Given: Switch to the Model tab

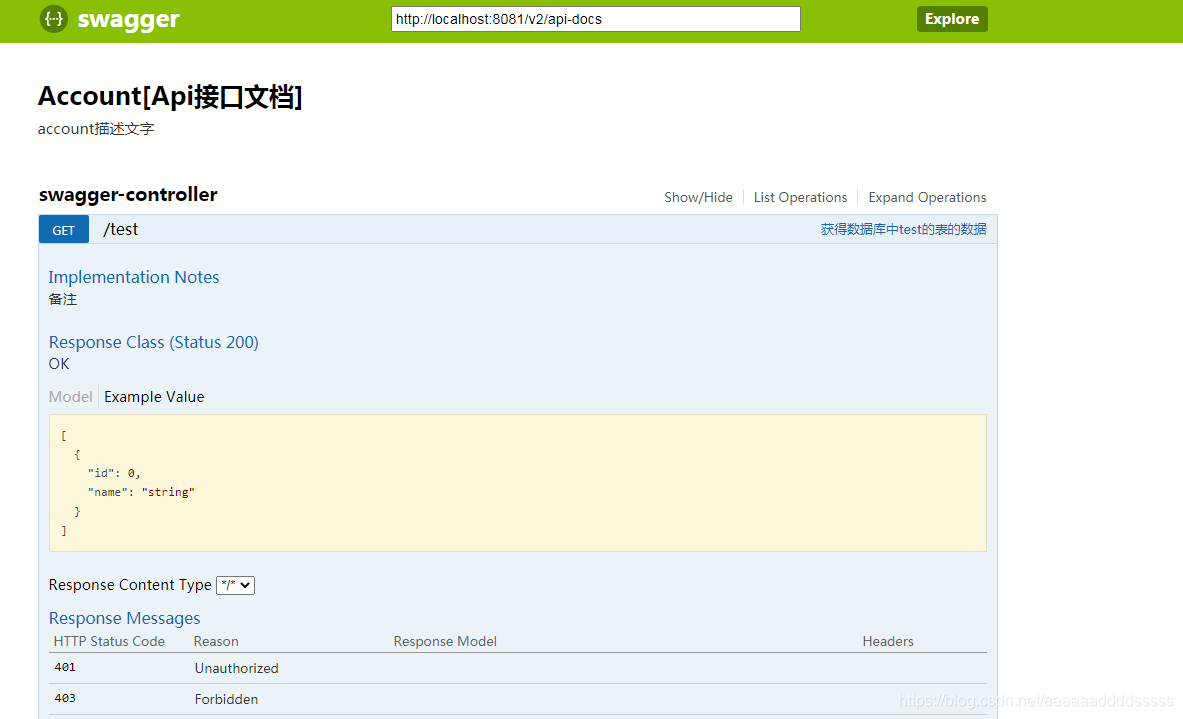Looking at the screenshot, I should 70,397.
